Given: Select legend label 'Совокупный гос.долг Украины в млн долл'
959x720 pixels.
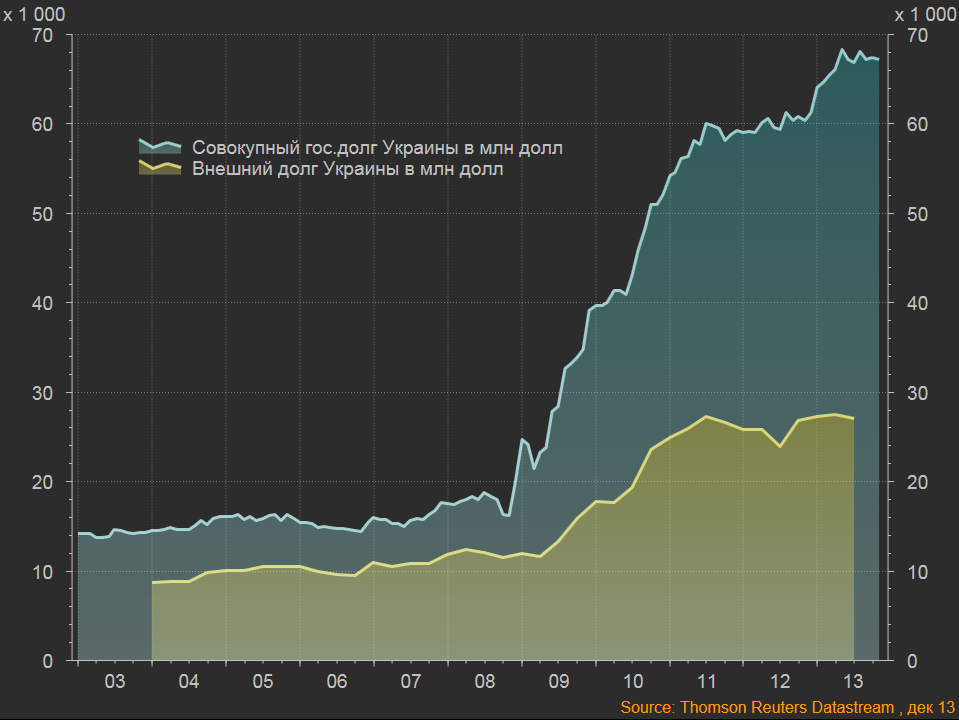Looking at the screenshot, I should pos(377,148).
